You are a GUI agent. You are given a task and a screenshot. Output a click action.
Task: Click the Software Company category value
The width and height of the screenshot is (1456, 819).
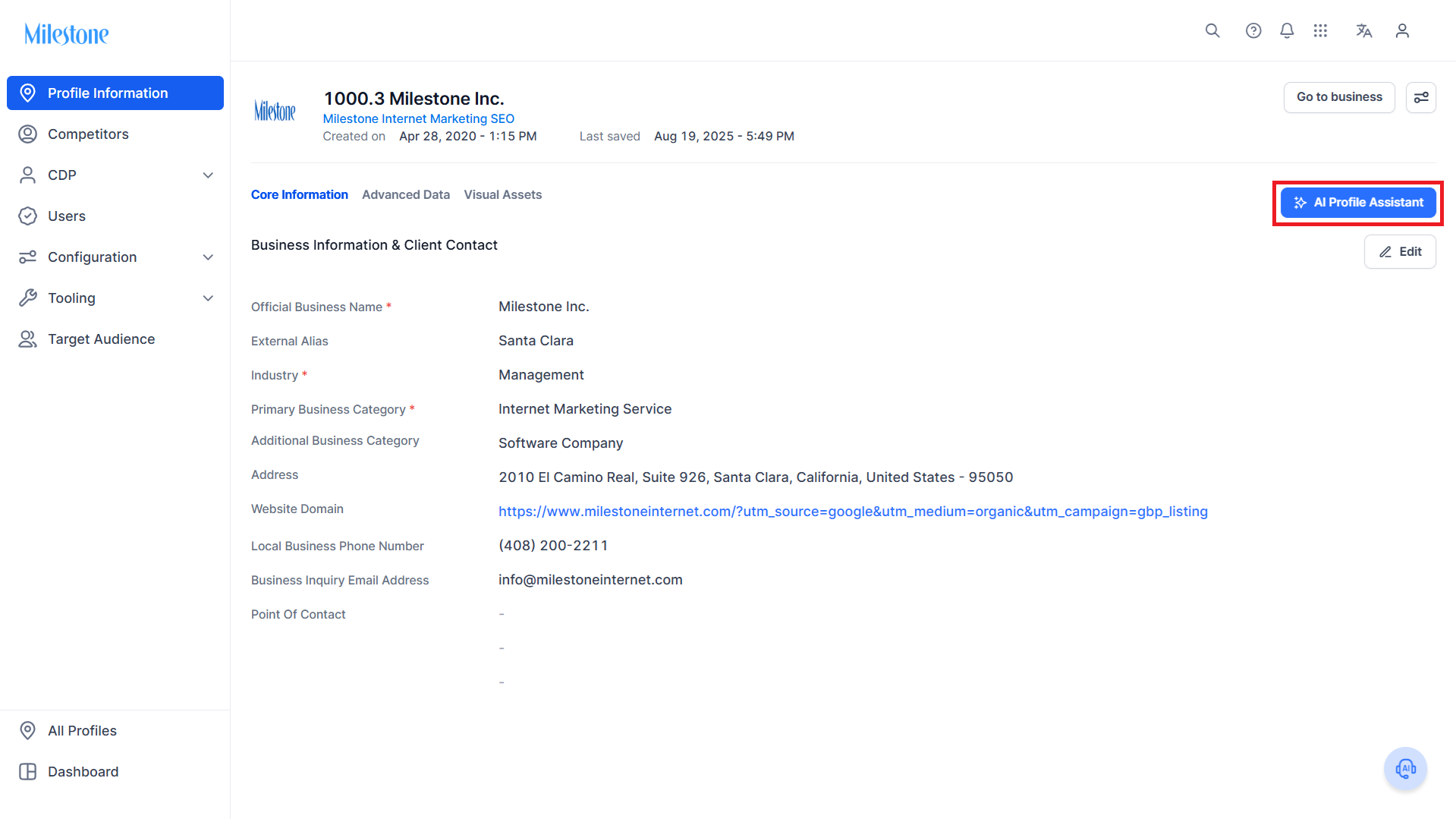pos(561,443)
